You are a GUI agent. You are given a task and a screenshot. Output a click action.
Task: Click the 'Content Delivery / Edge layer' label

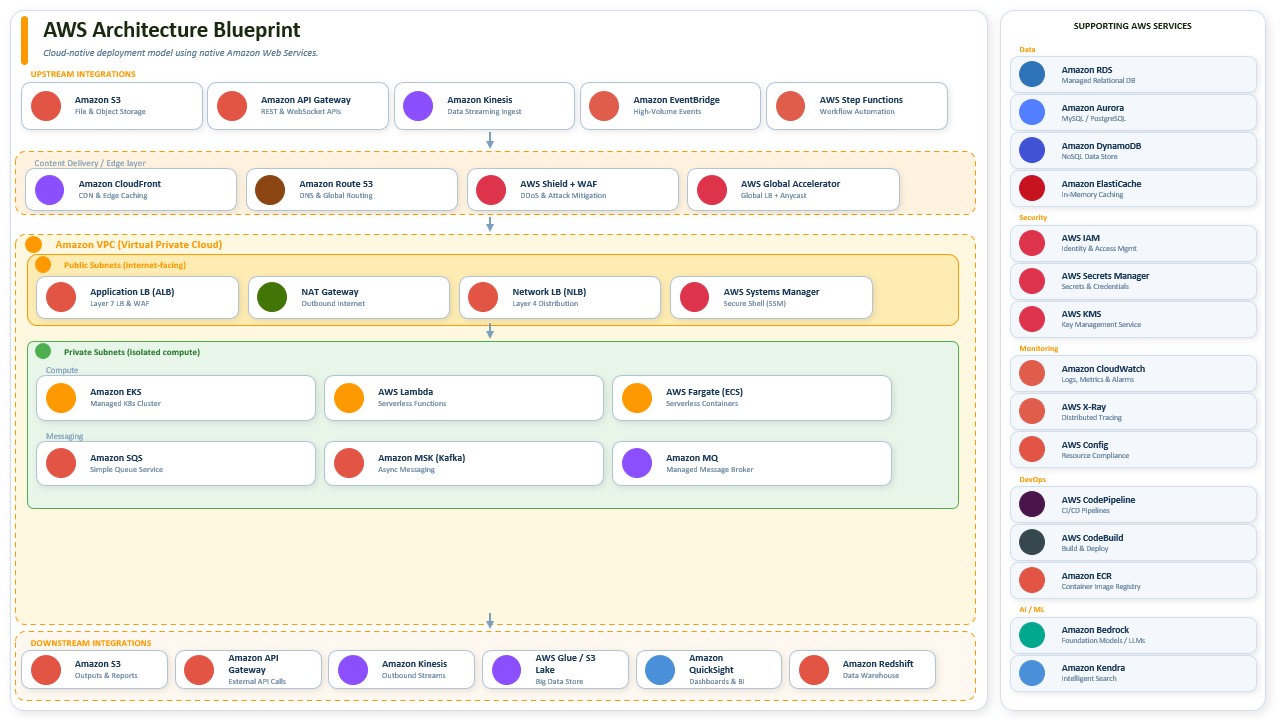[x=90, y=163]
